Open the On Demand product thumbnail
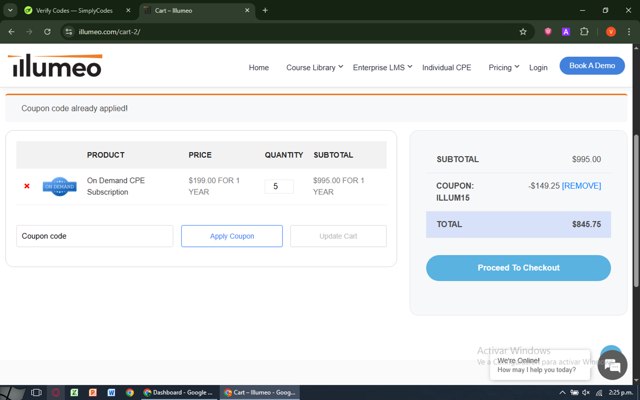The image size is (640, 400). 60,187
